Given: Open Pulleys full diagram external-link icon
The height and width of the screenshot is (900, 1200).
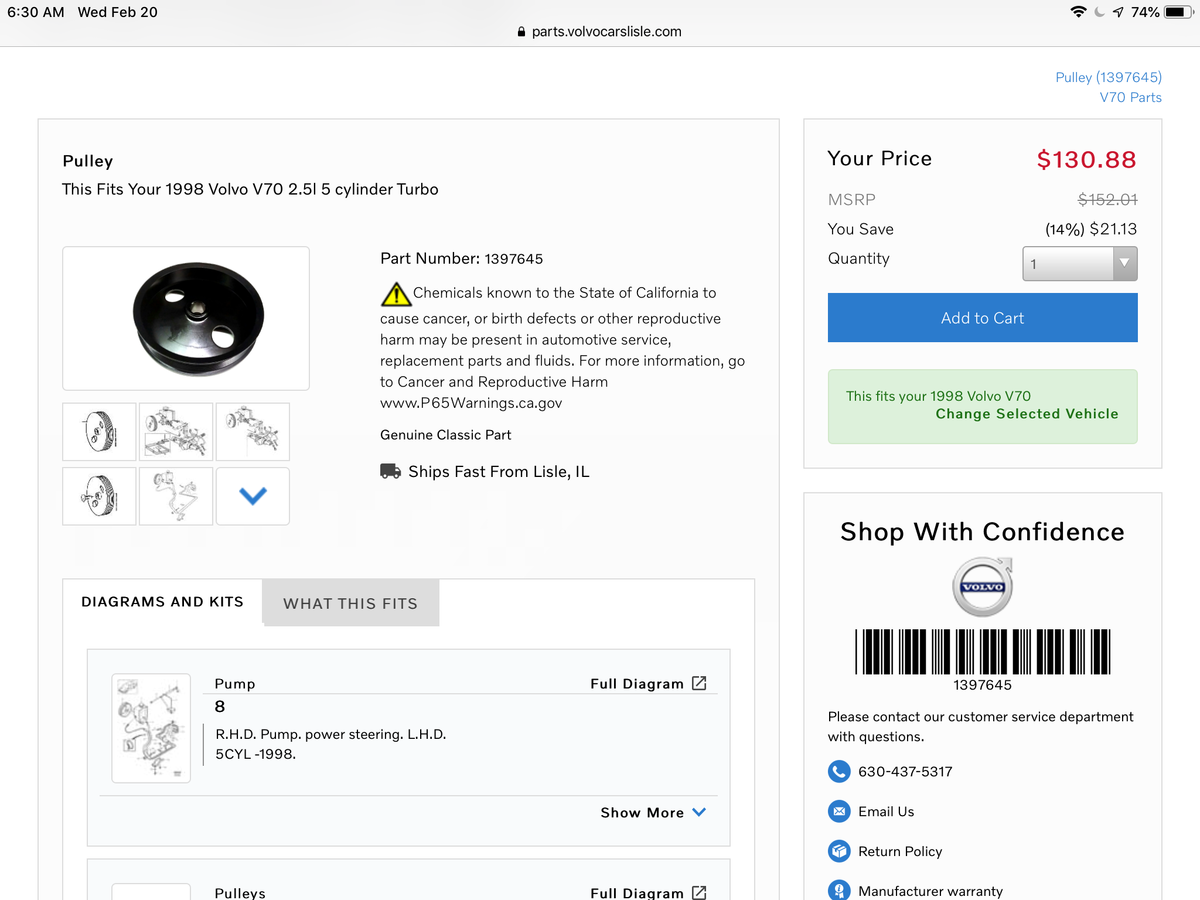Looking at the screenshot, I should pyautogui.click(x=699, y=892).
